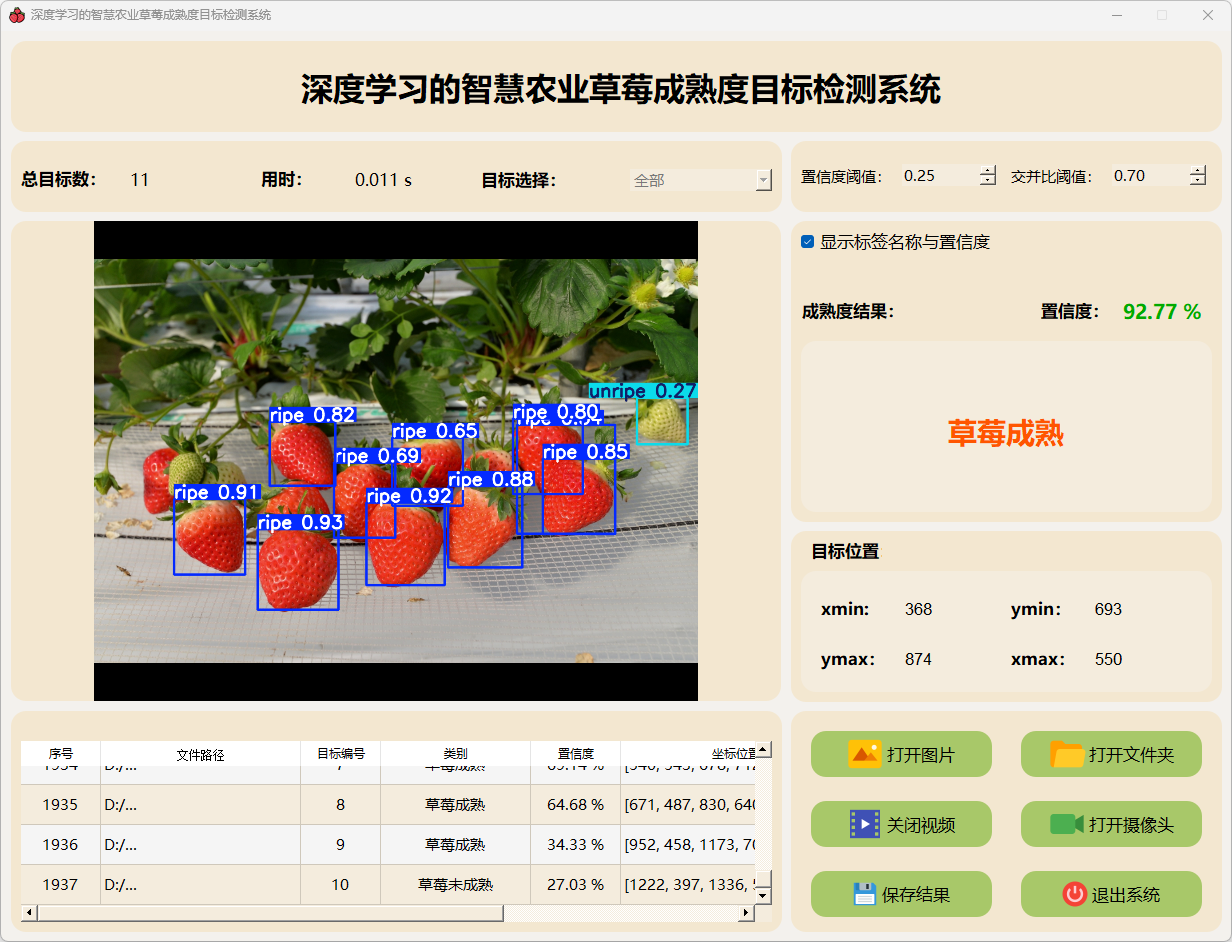Click the coordinates cell starting with 671
1232x942 pixels.
[688, 804]
